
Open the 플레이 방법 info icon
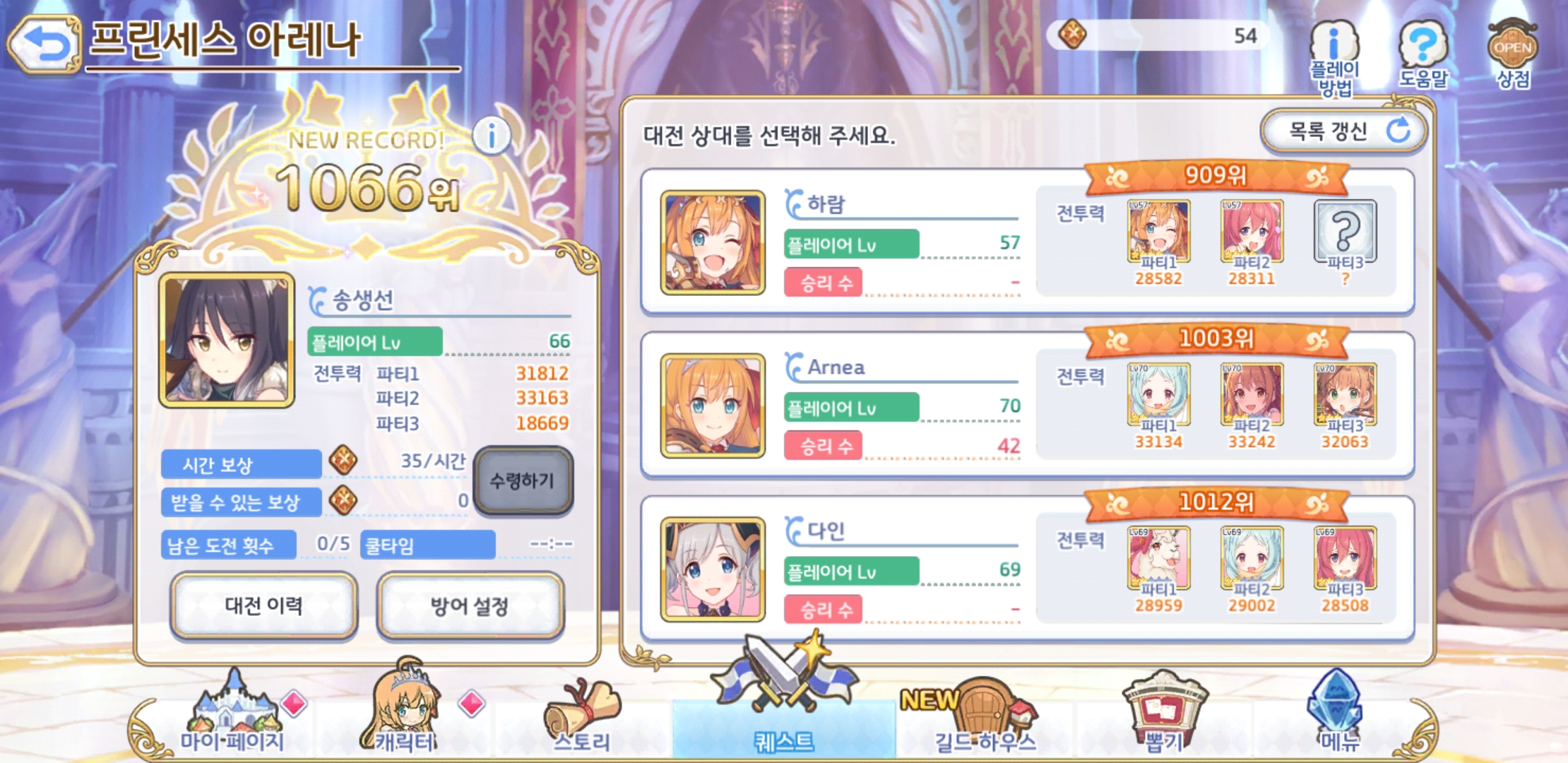click(x=1334, y=57)
